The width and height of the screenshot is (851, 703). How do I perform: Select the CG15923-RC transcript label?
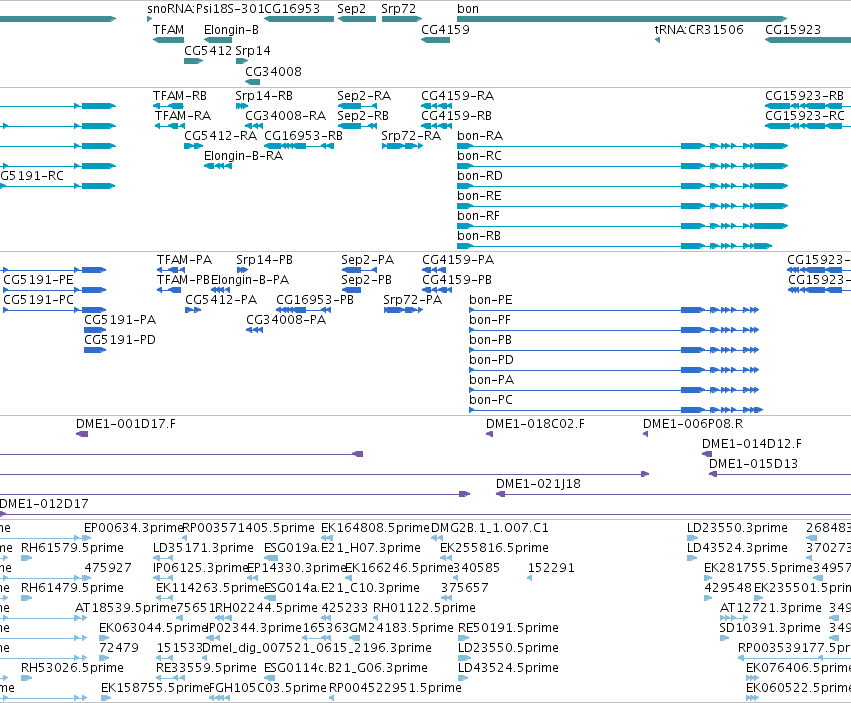[805, 116]
